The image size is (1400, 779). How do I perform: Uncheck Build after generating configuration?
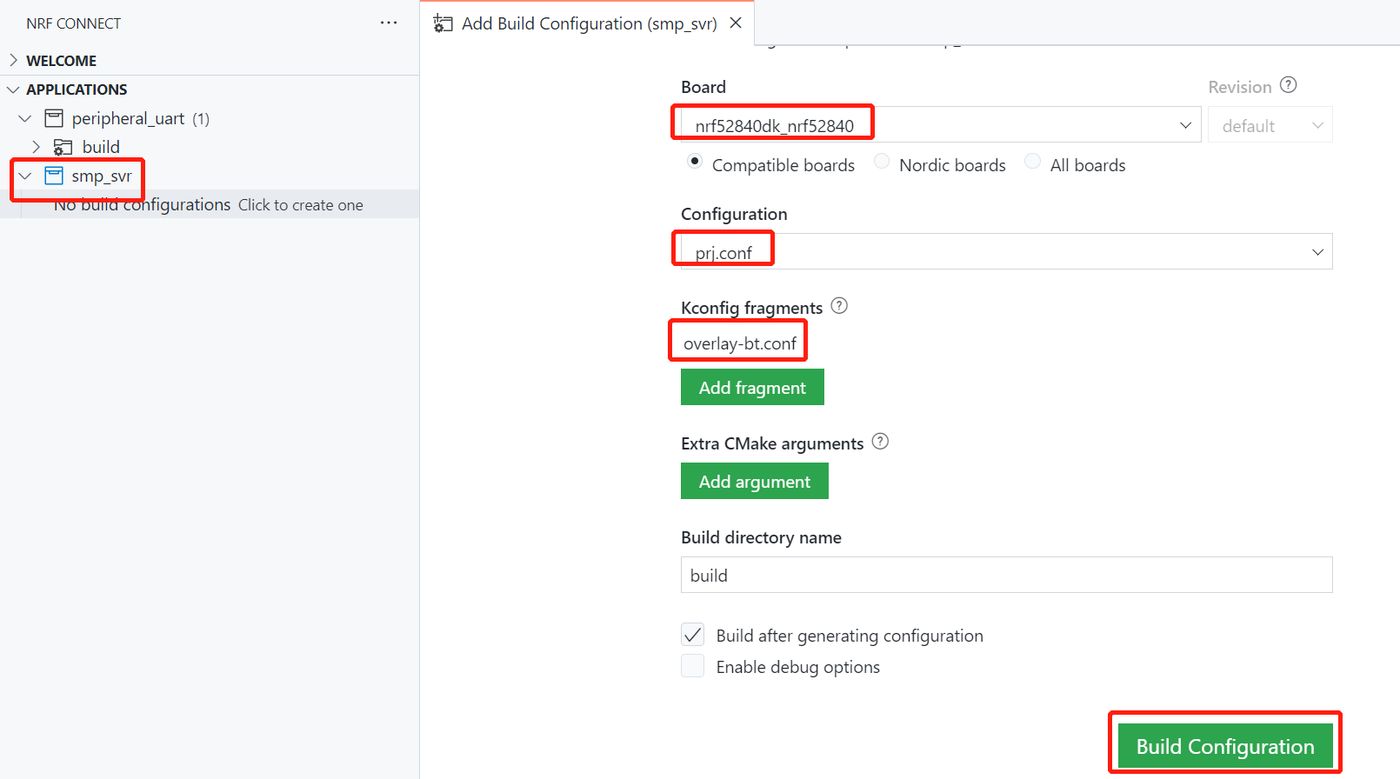tap(693, 635)
